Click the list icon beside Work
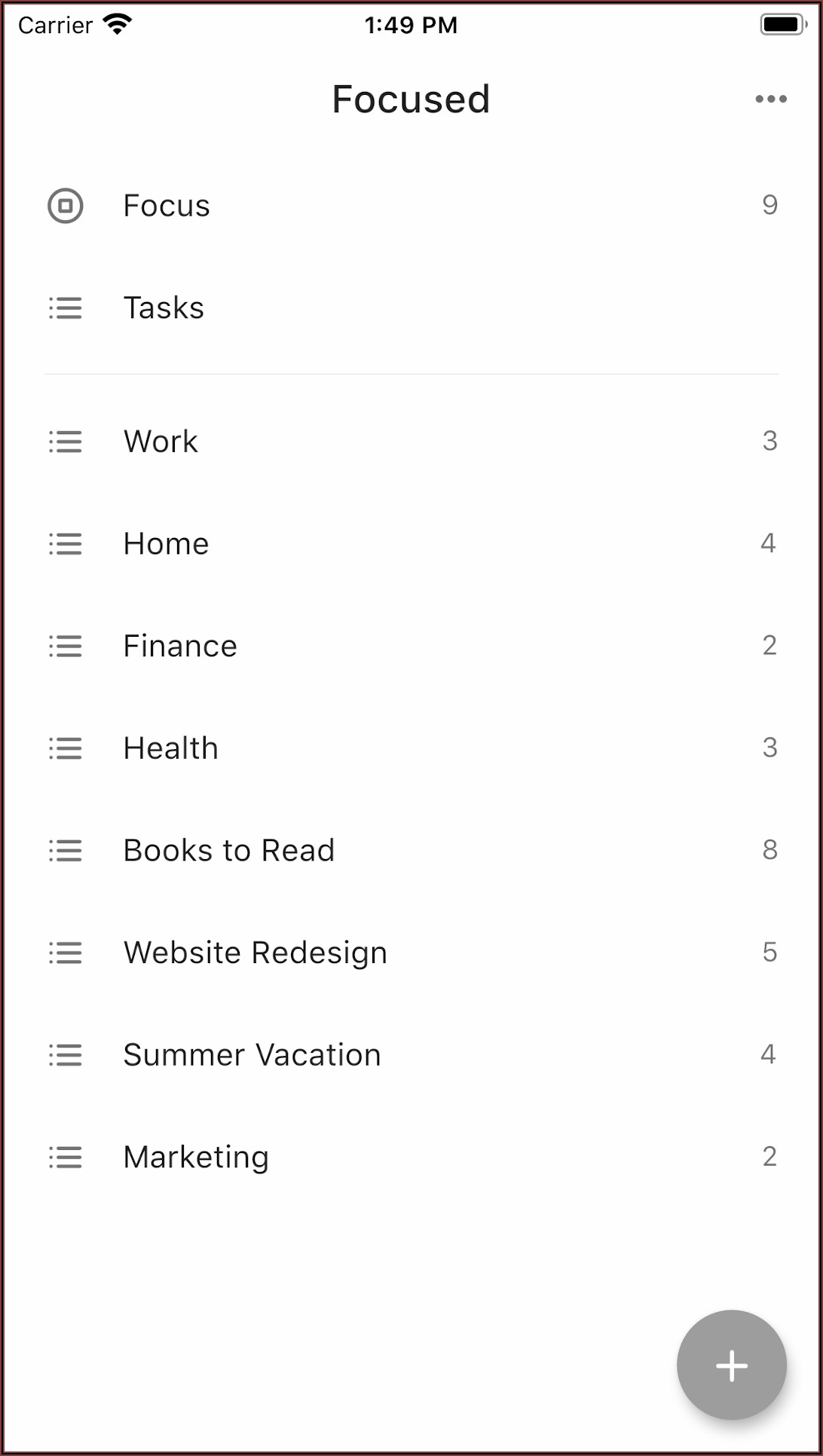 tap(66, 442)
